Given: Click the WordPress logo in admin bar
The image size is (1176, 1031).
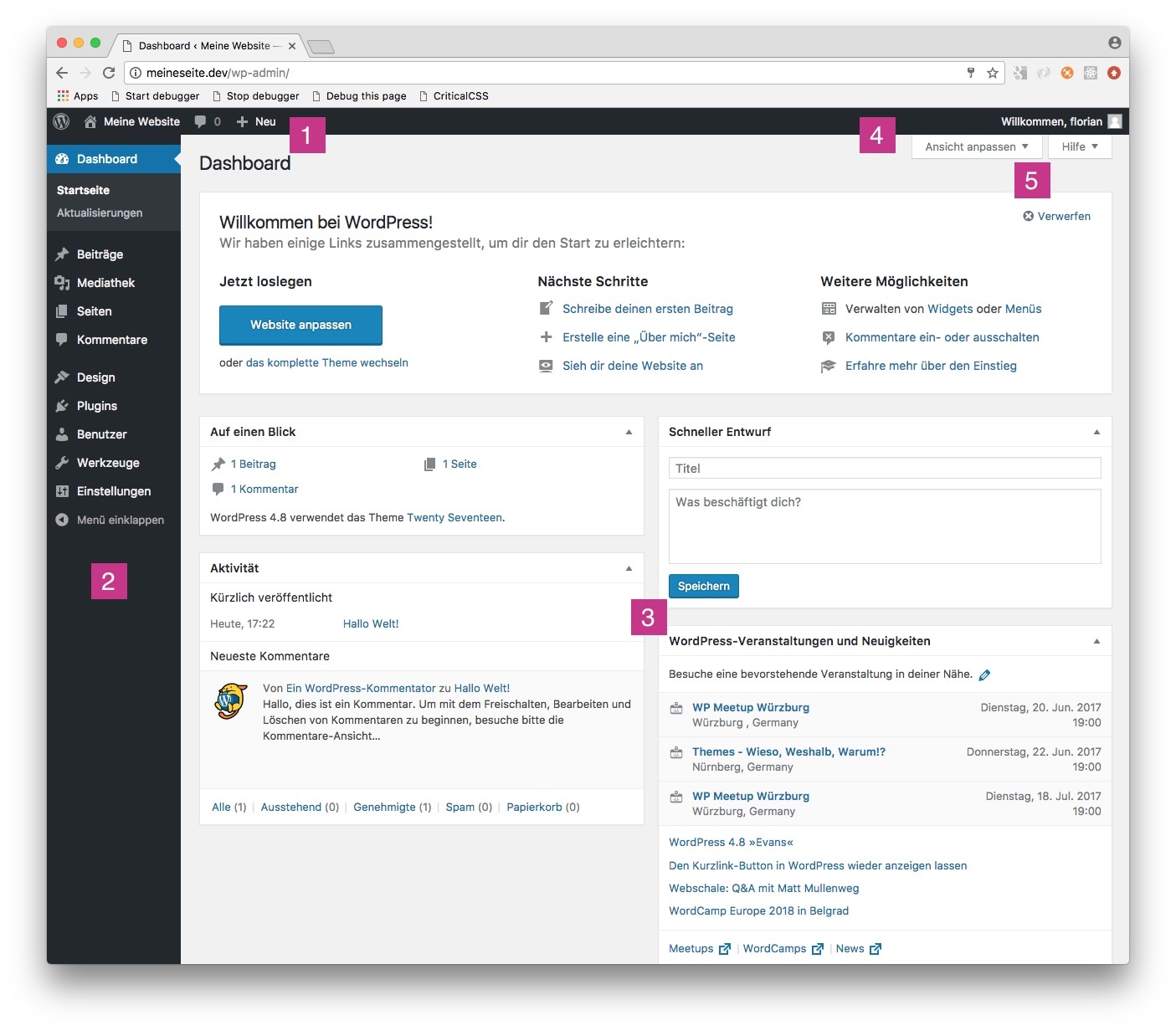Looking at the screenshot, I should [x=61, y=121].
